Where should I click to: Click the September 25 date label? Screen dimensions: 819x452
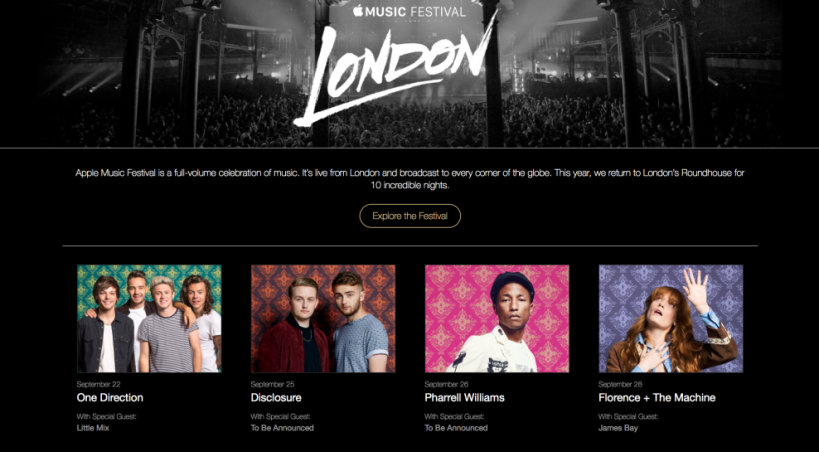point(274,384)
